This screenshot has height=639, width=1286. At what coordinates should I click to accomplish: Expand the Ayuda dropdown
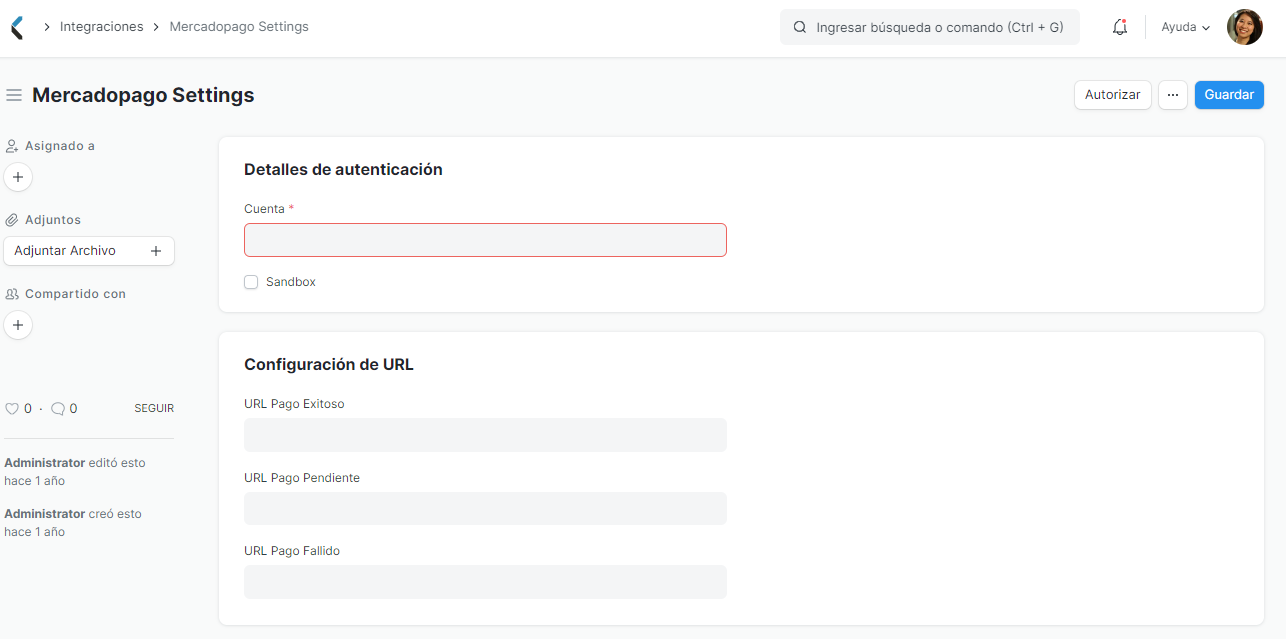pyautogui.click(x=1186, y=28)
